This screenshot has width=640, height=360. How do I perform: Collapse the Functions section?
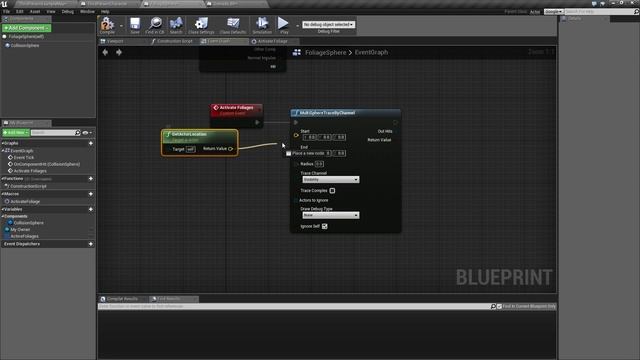2,179
